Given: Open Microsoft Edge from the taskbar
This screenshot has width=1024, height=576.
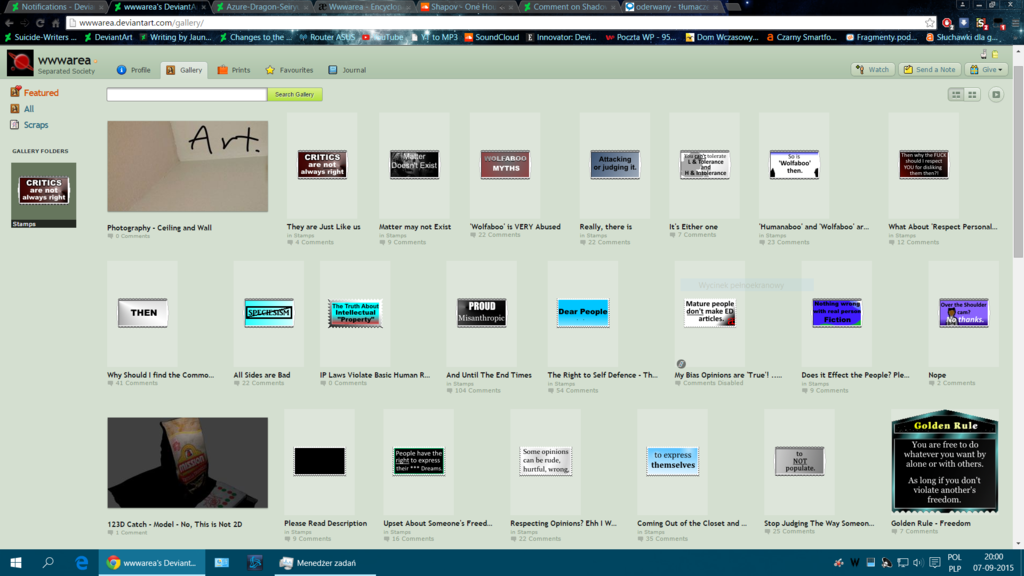Looking at the screenshot, I should tap(82, 563).
